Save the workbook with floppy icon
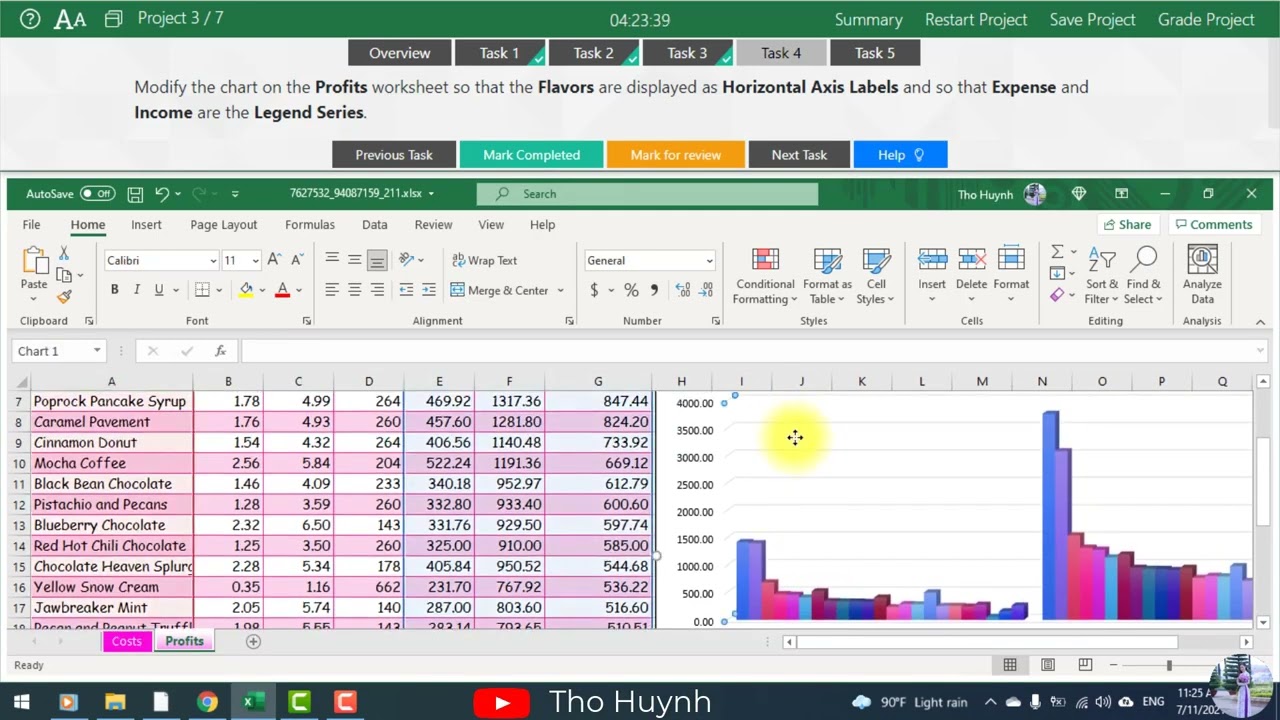The width and height of the screenshot is (1280, 720). (135, 194)
